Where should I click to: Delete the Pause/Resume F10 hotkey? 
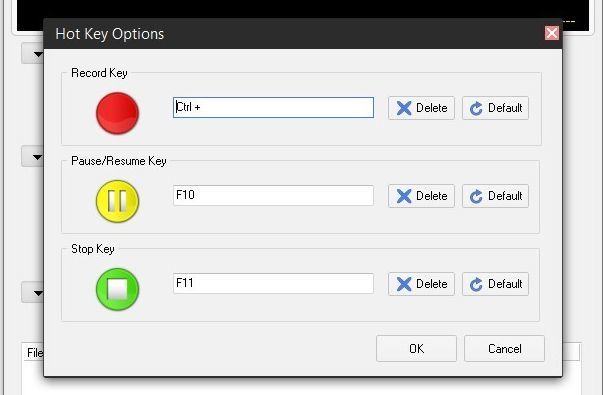point(421,196)
